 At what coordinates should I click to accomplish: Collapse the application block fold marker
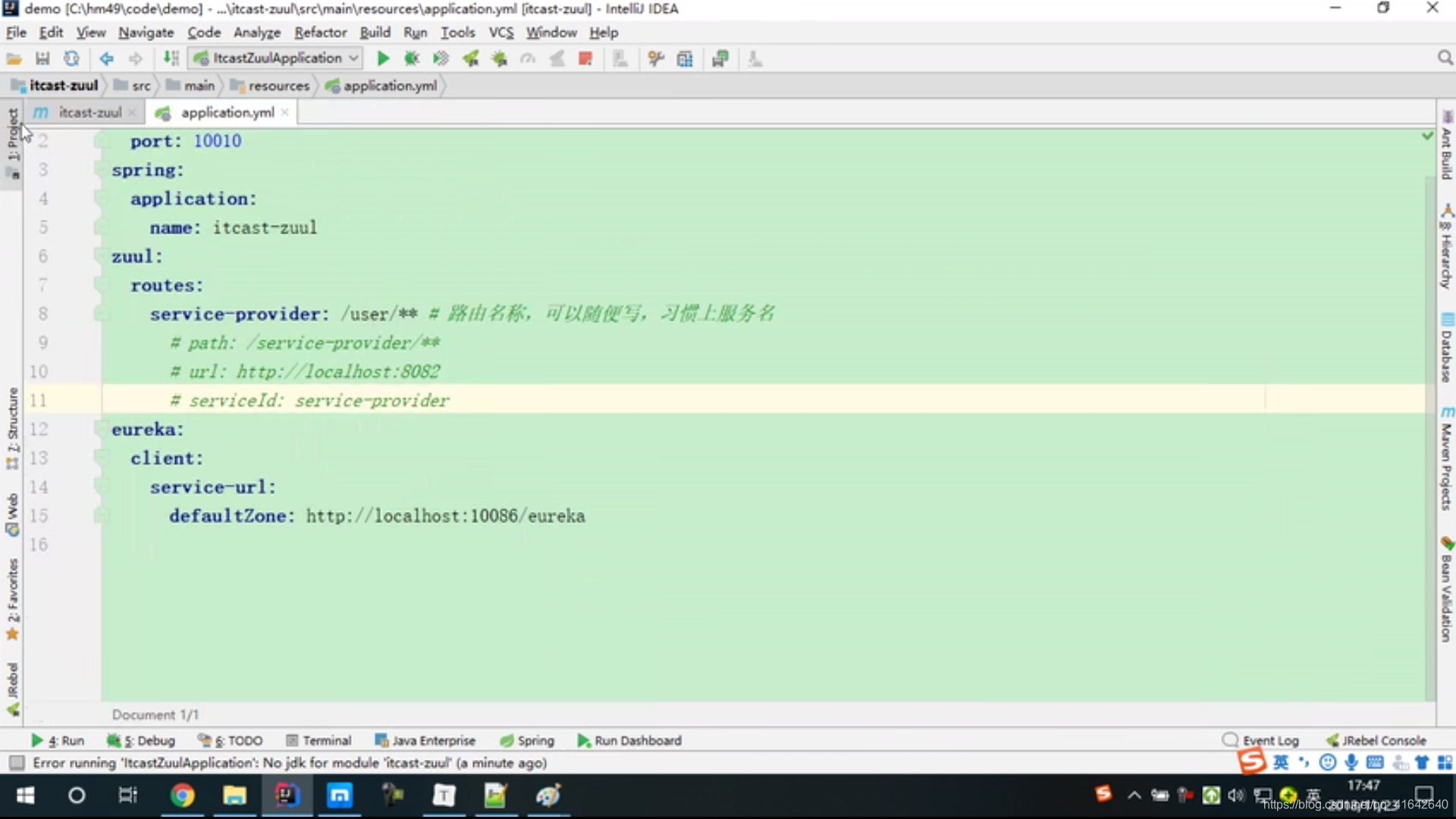click(101, 199)
